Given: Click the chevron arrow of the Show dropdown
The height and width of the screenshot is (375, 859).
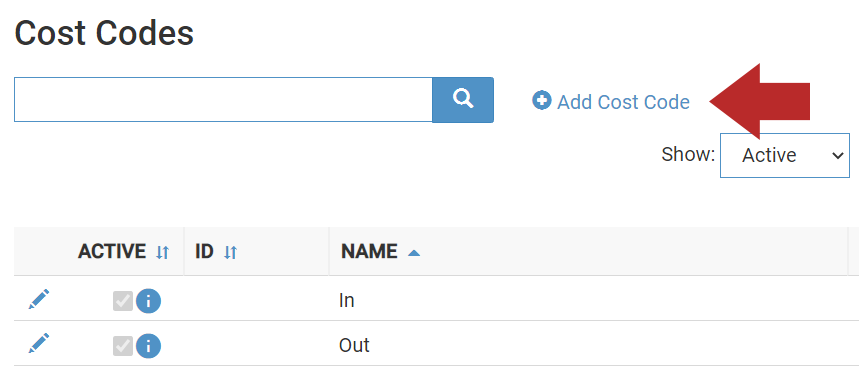Looking at the screenshot, I should coord(838,156).
